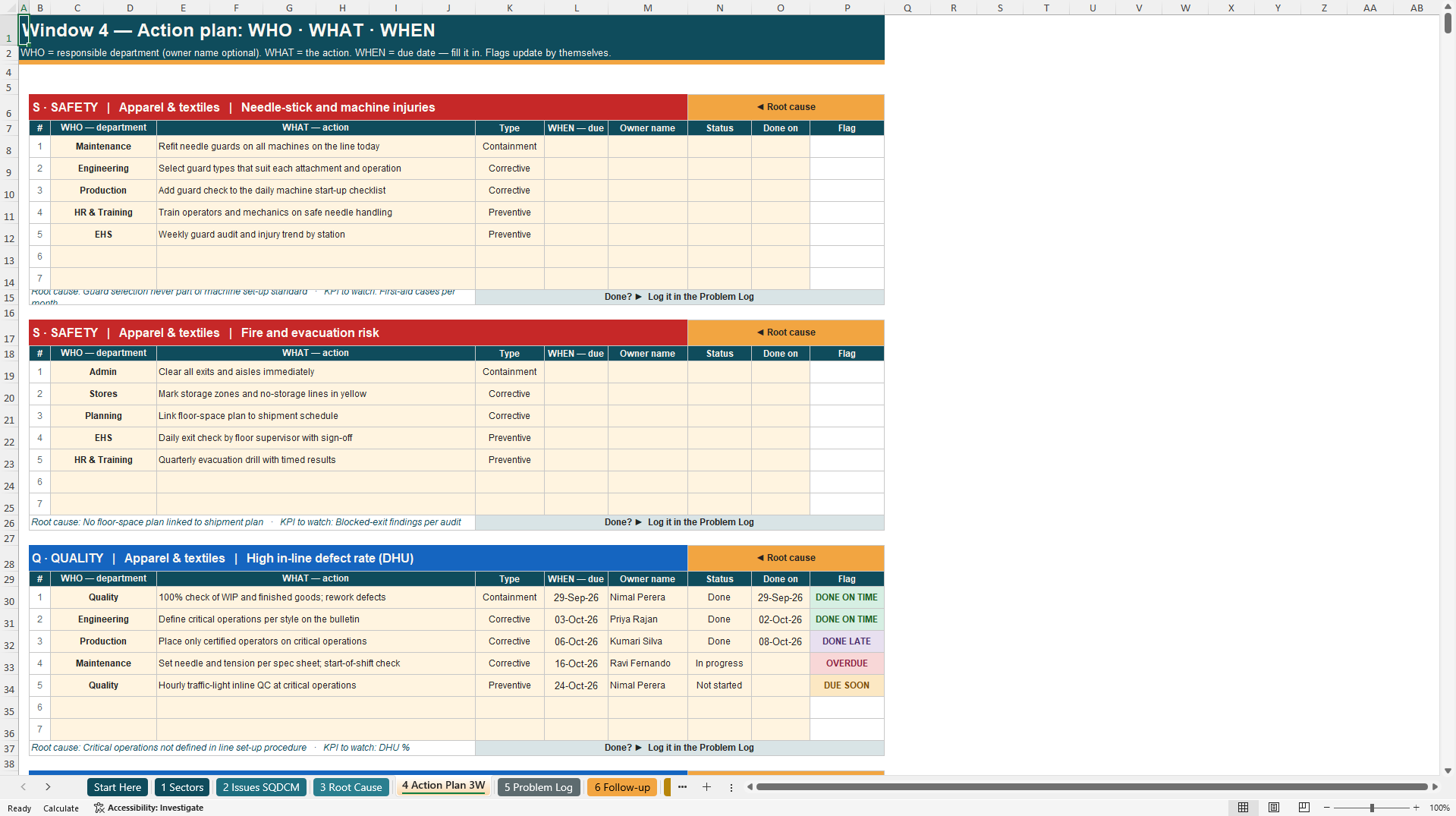
Task: Switch to Page Layout view icon
Action: [x=1274, y=808]
